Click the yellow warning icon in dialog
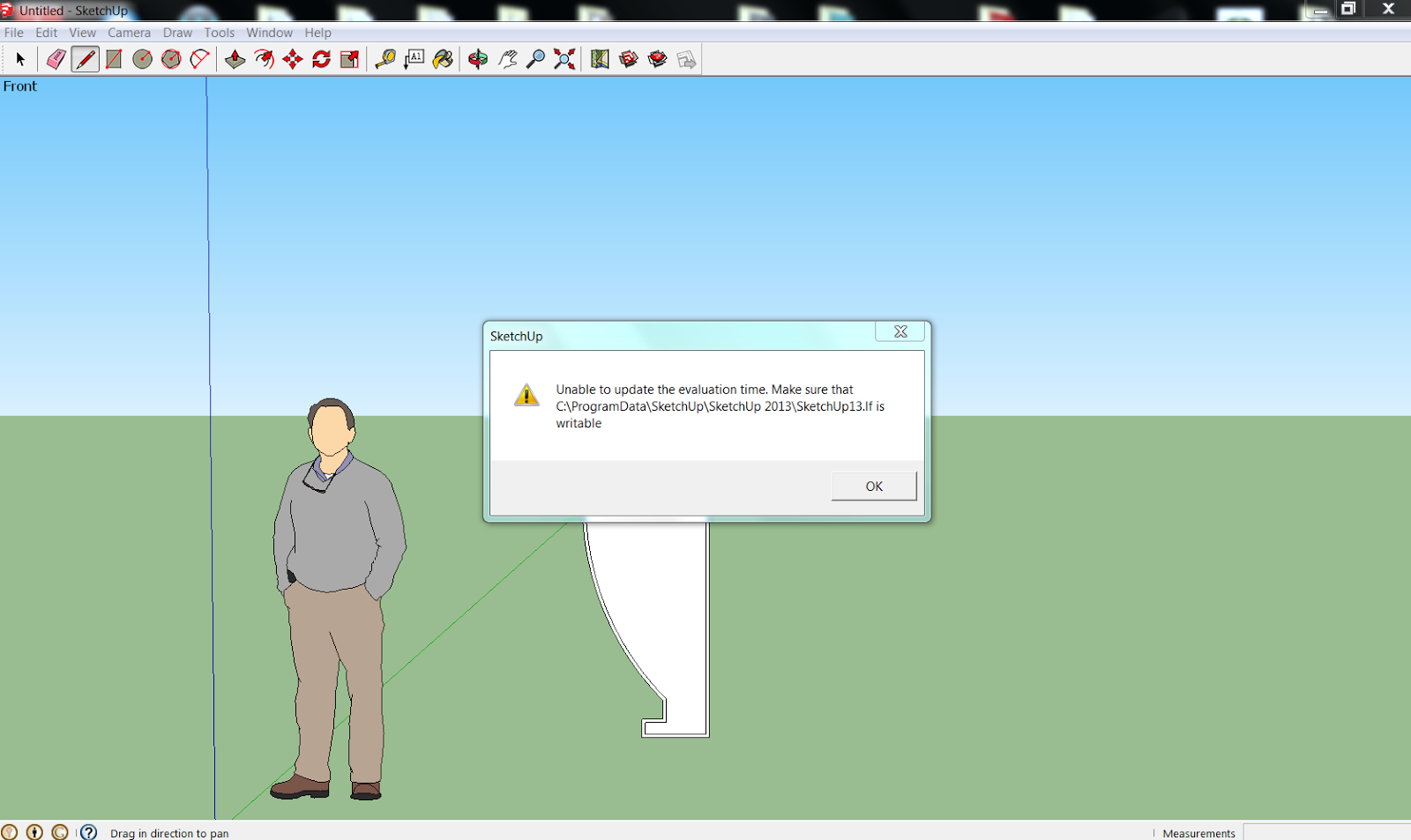 point(526,395)
